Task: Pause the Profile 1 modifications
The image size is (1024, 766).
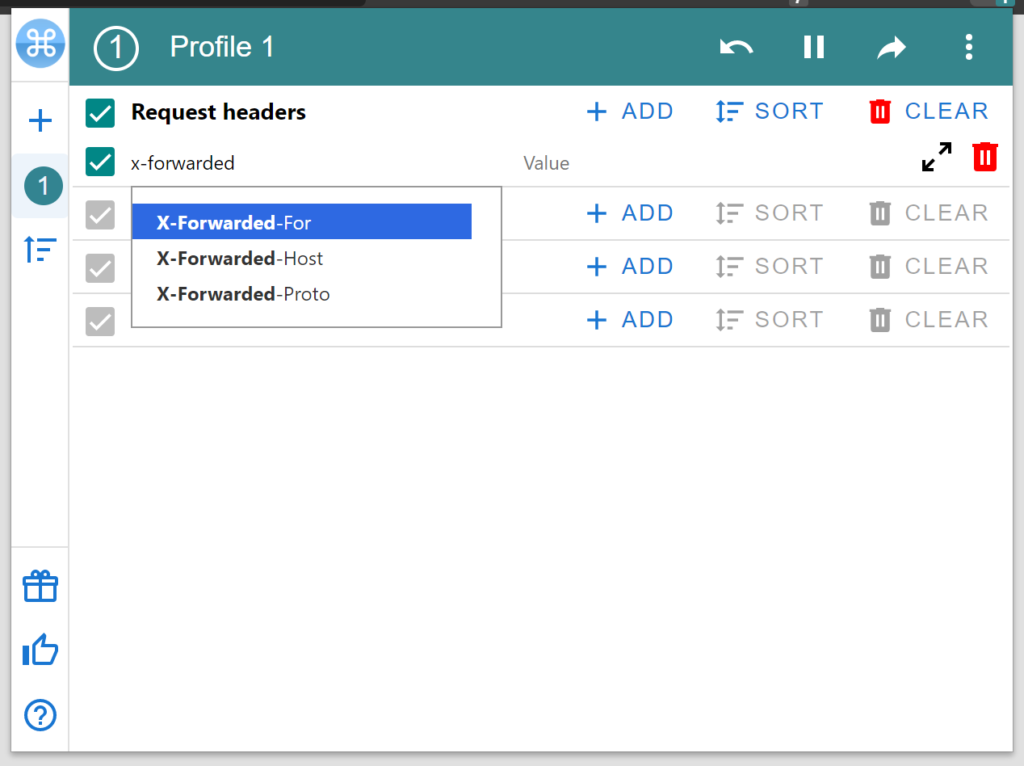Action: pos(814,47)
